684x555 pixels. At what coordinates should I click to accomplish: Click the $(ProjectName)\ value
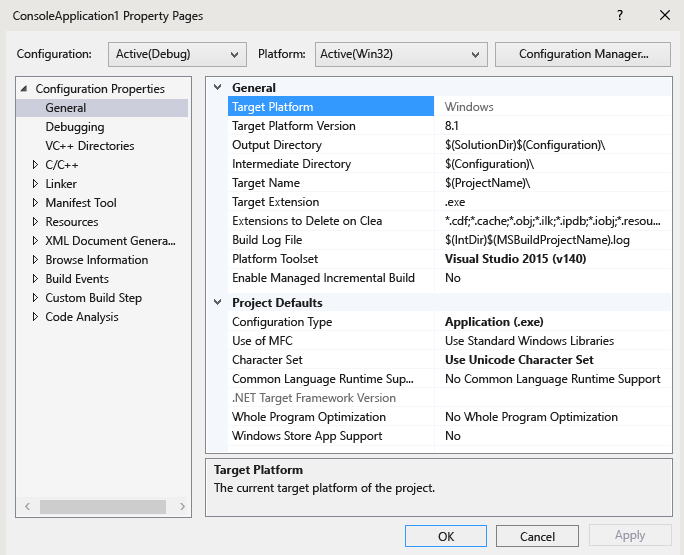487,183
